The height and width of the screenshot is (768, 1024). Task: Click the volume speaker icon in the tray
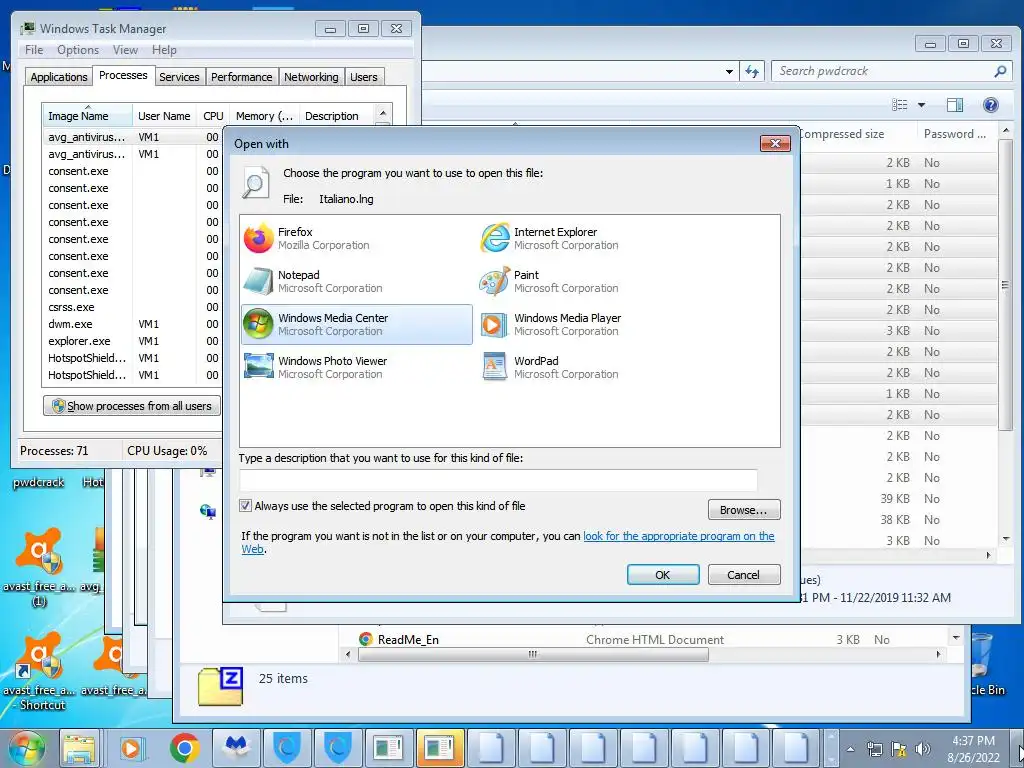pos(923,749)
